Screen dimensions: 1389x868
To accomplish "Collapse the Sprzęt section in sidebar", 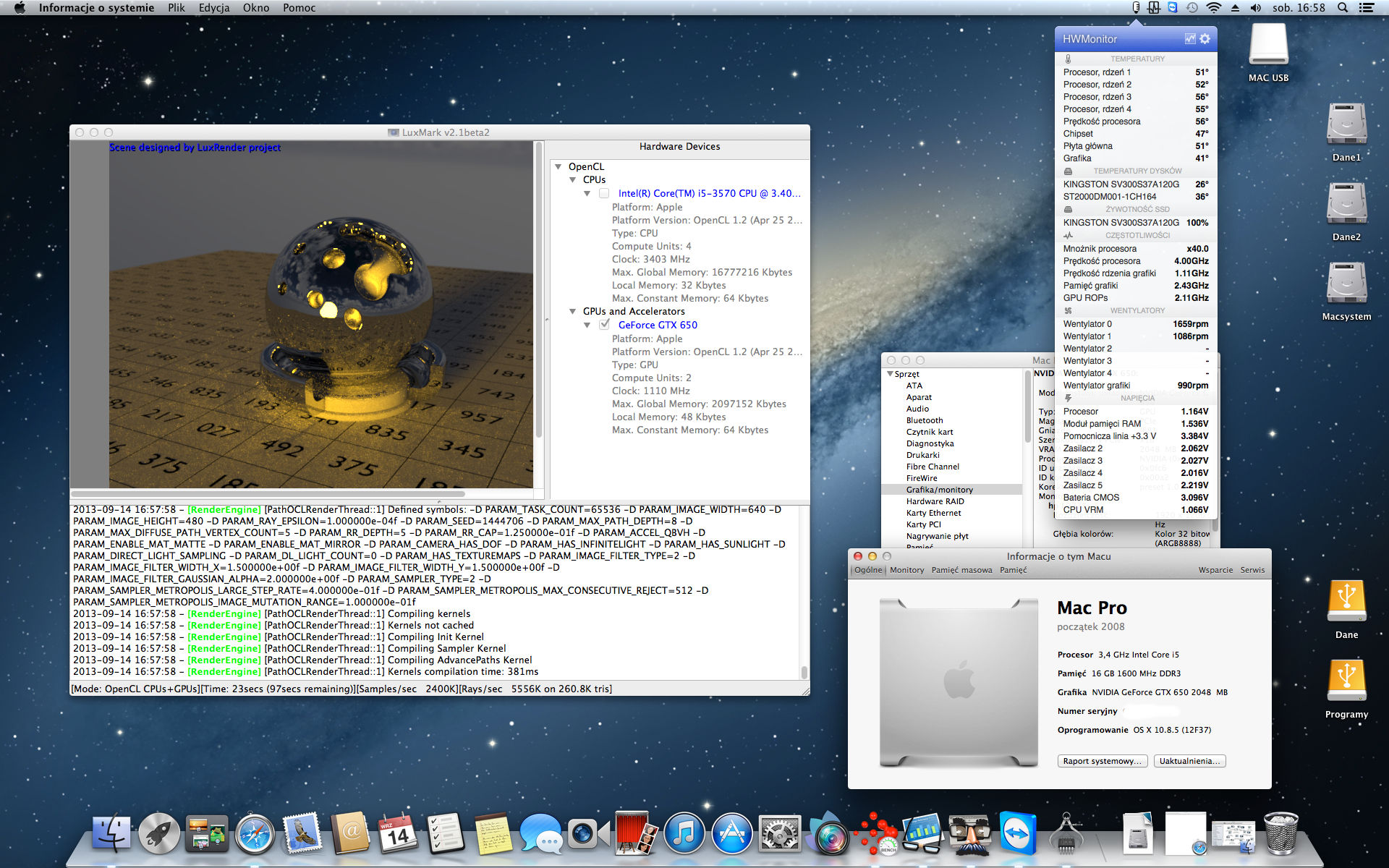I will click(890, 374).
